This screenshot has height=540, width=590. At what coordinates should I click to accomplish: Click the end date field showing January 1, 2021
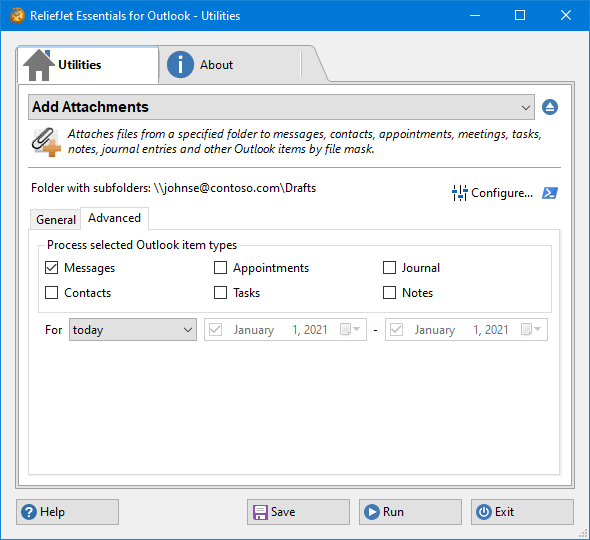(466, 330)
